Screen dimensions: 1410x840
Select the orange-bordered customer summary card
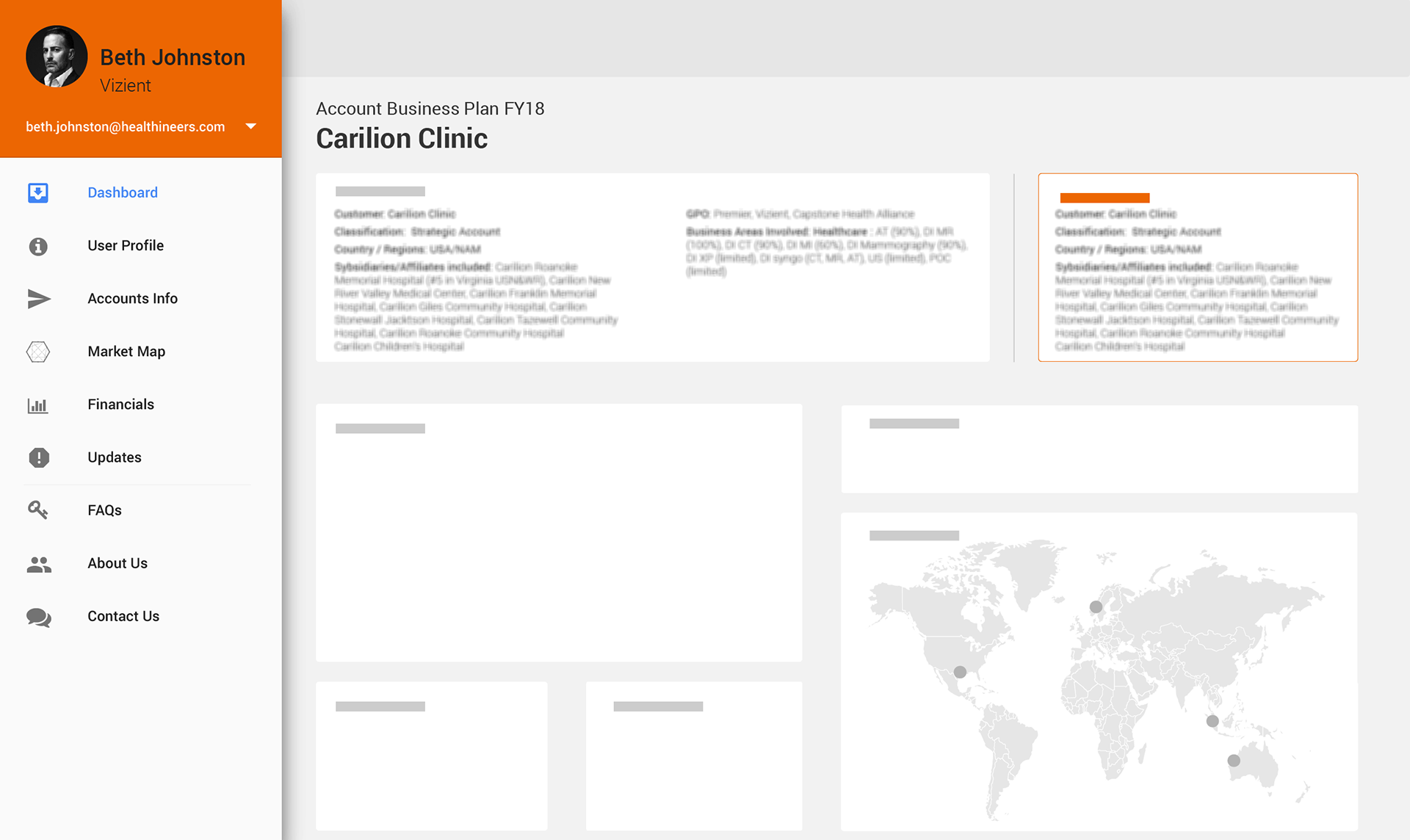coord(1198,267)
